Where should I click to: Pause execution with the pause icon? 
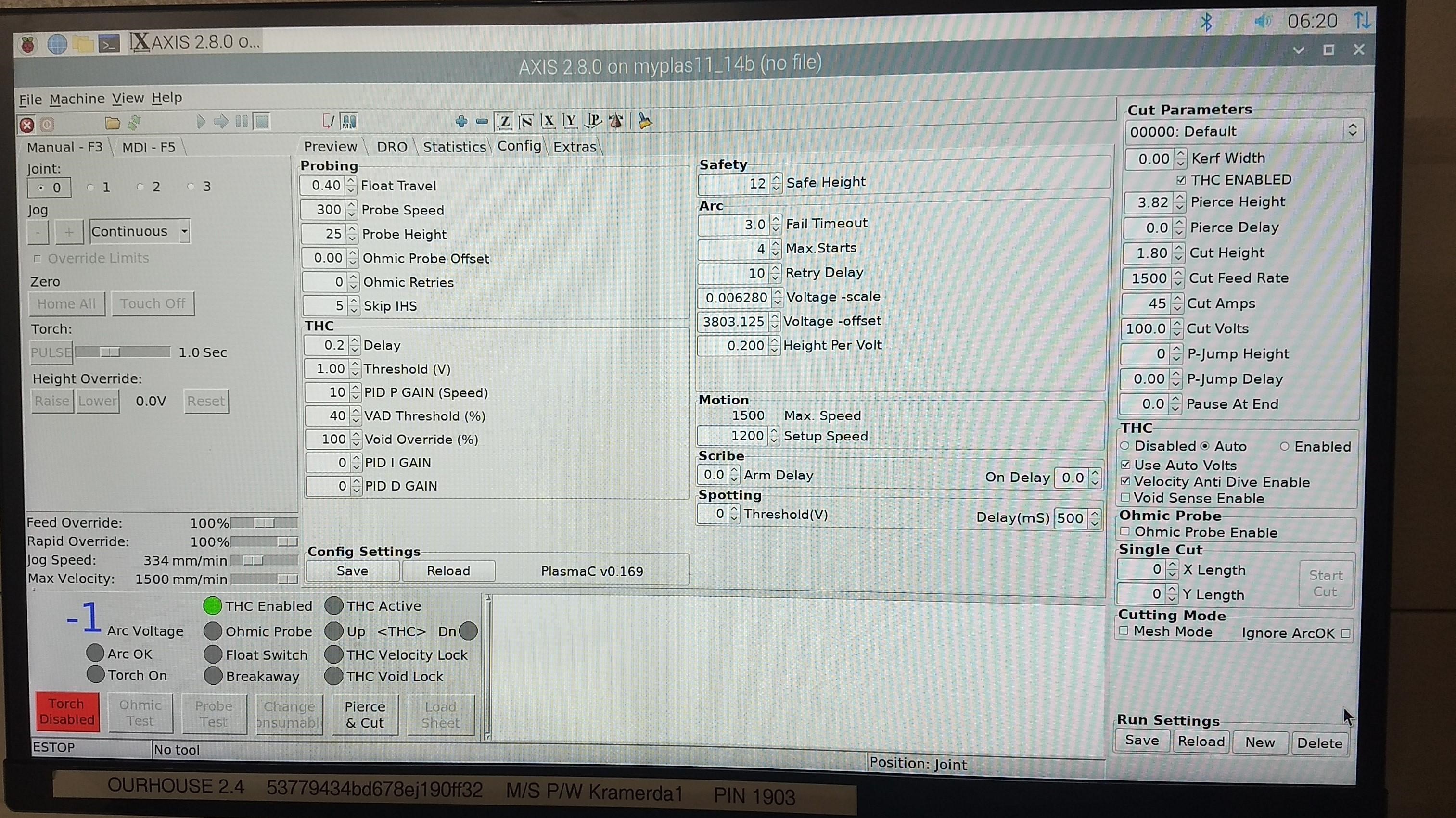tap(242, 122)
